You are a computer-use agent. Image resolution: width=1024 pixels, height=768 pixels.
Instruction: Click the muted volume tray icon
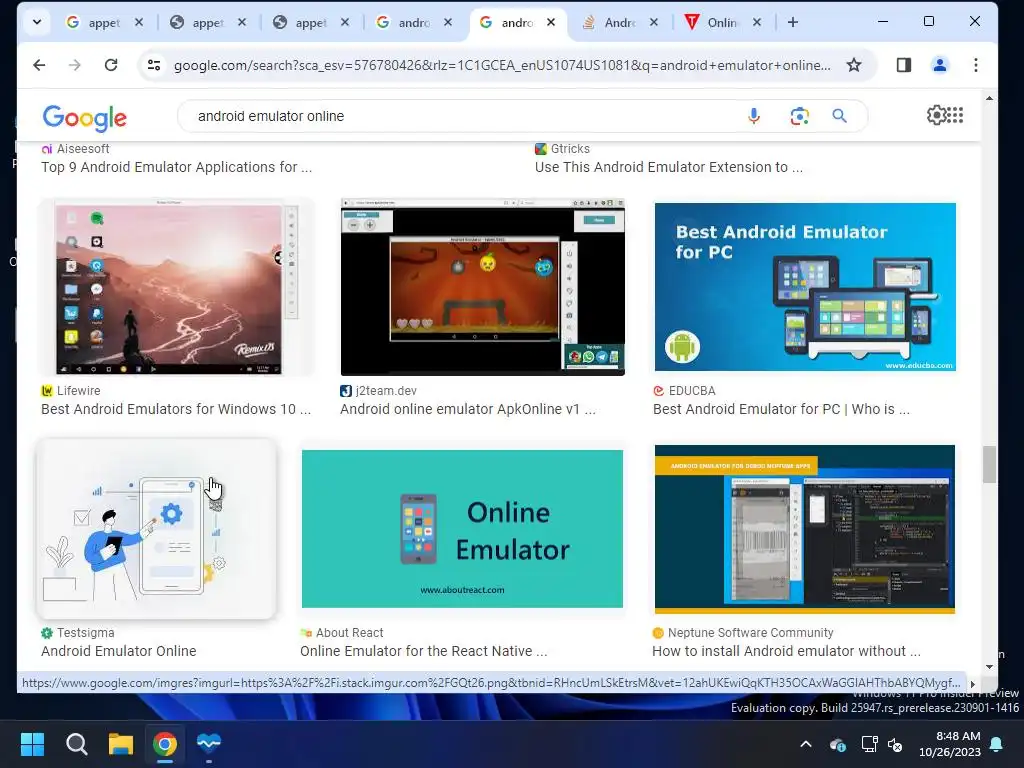pyautogui.click(x=895, y=744)
